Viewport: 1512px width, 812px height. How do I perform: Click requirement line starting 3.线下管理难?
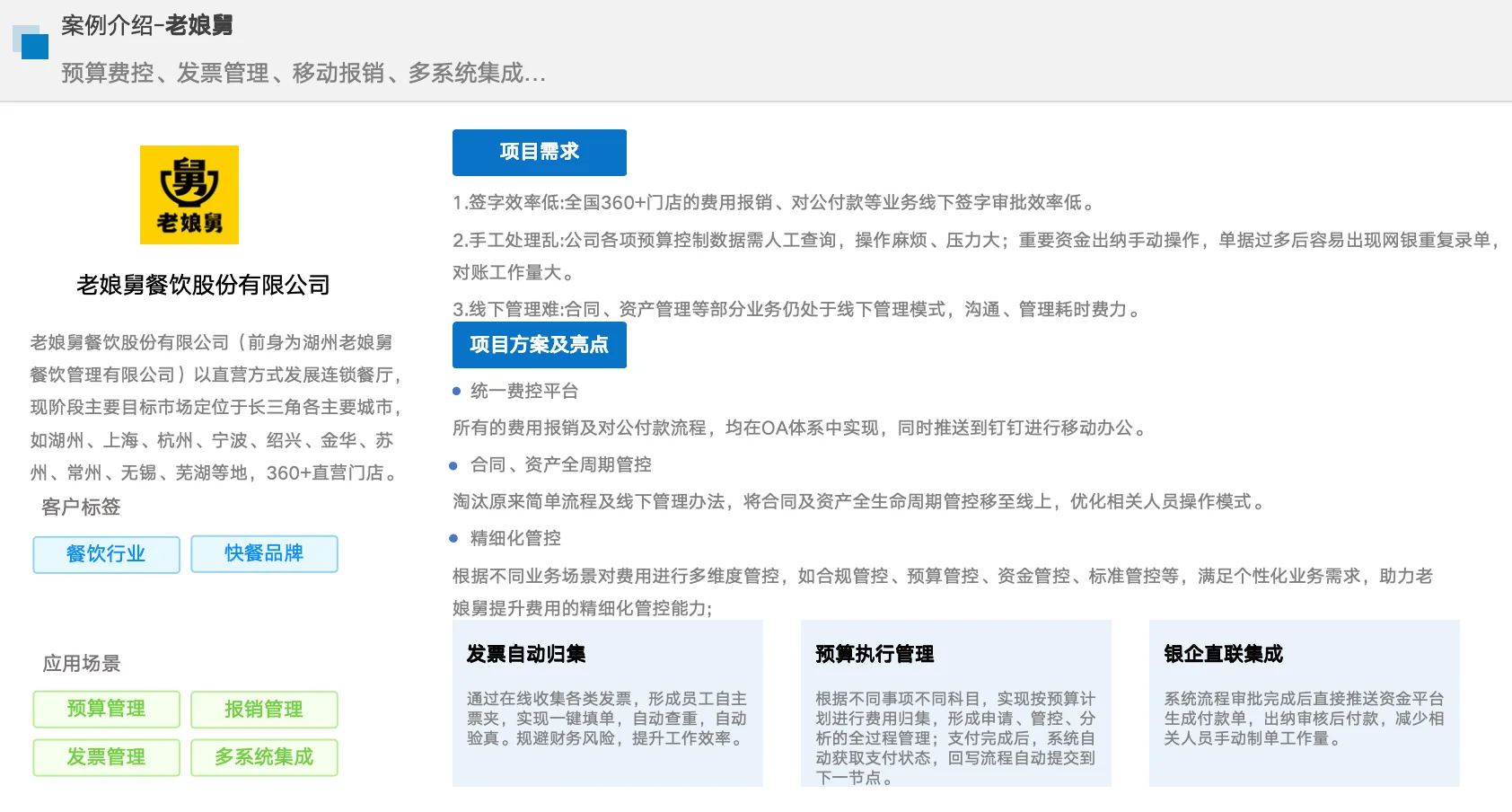click(x=797, y=309)
